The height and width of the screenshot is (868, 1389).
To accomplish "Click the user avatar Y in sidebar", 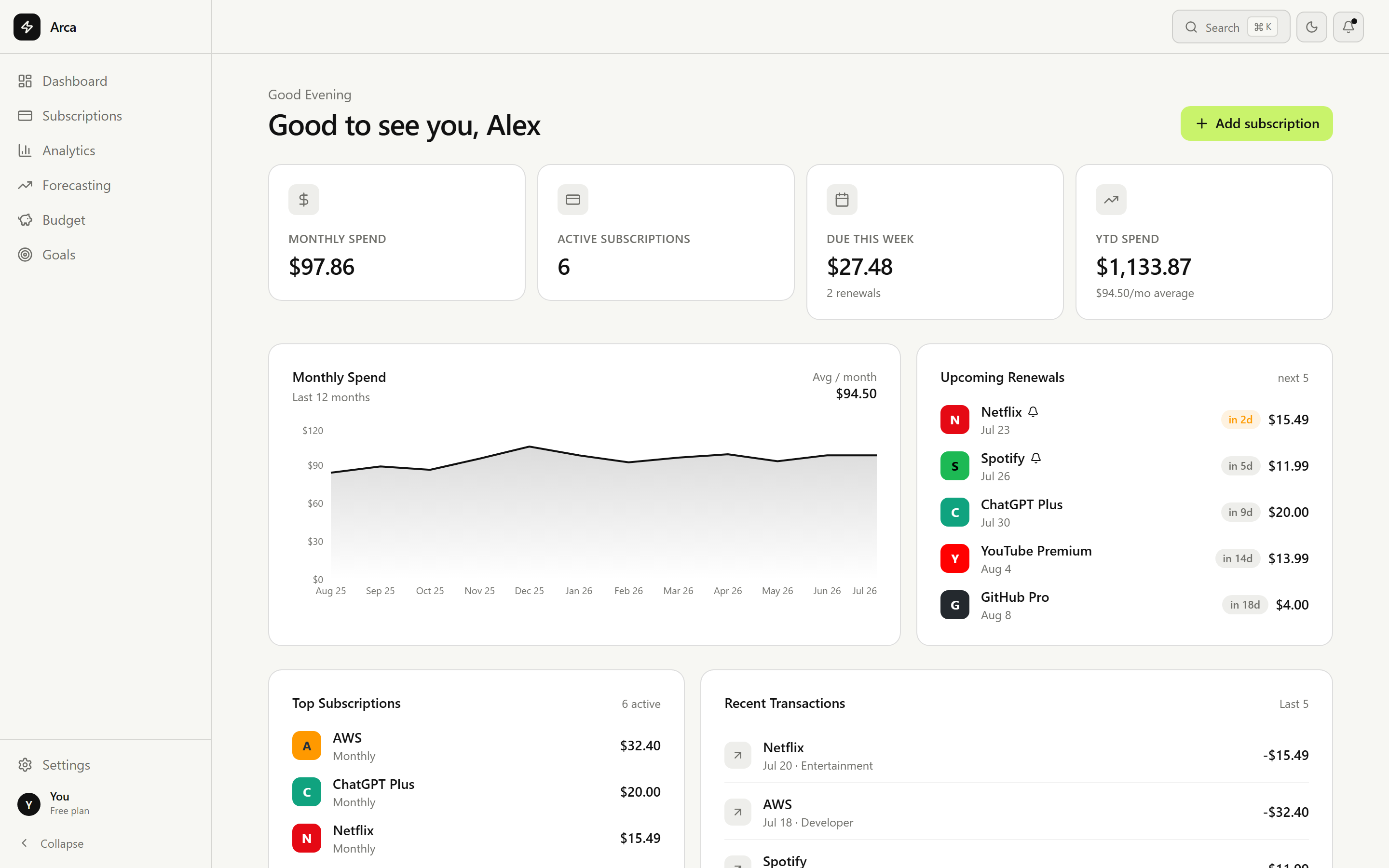I will (29, 804).
